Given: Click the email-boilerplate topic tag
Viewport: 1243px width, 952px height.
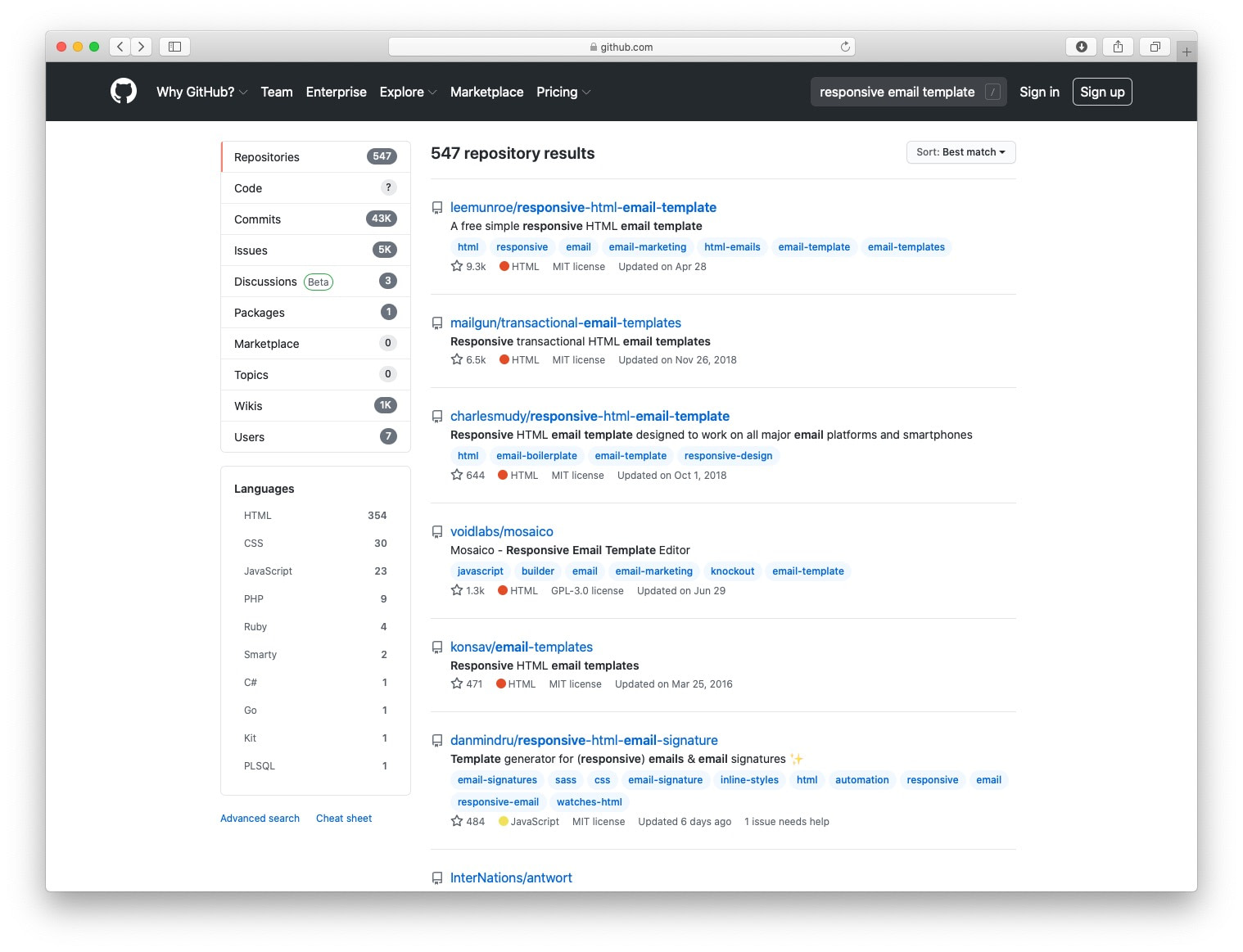Looking at the screenshot, I should [536, 456].
